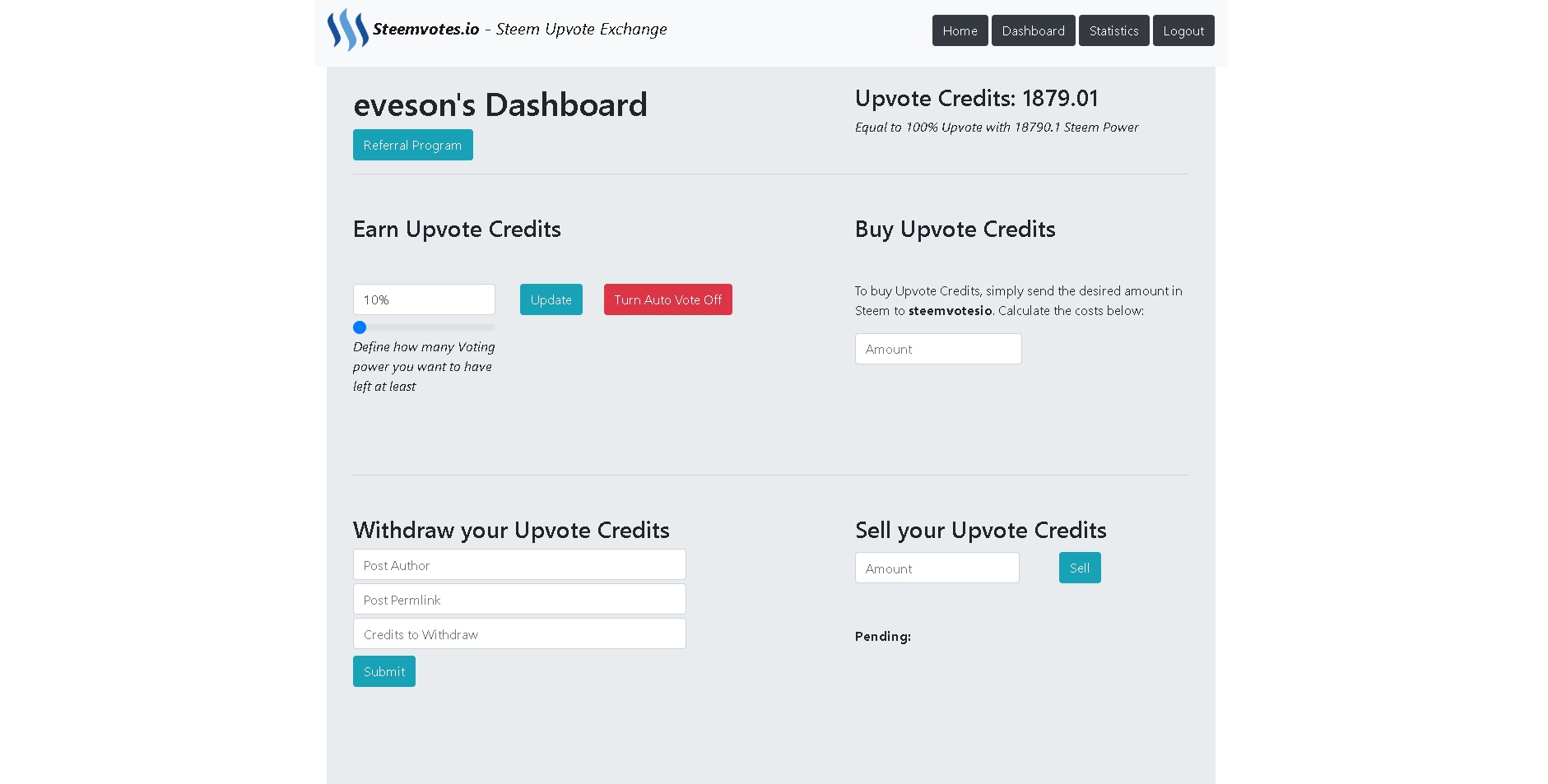Click the Buy Upvote Credits Amount field
The height and width of the screenshot is (784, 1548).
938,349
